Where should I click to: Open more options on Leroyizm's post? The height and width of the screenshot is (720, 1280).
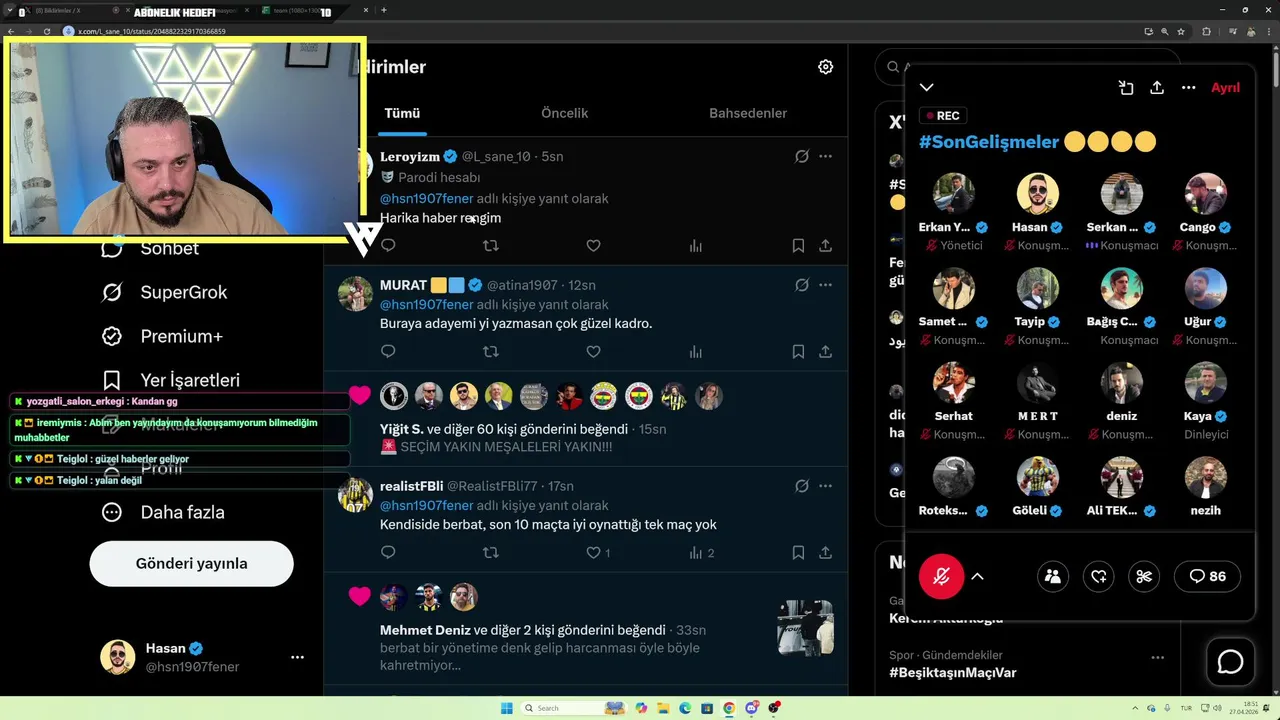pyautogui.click(x=825, y=157)
